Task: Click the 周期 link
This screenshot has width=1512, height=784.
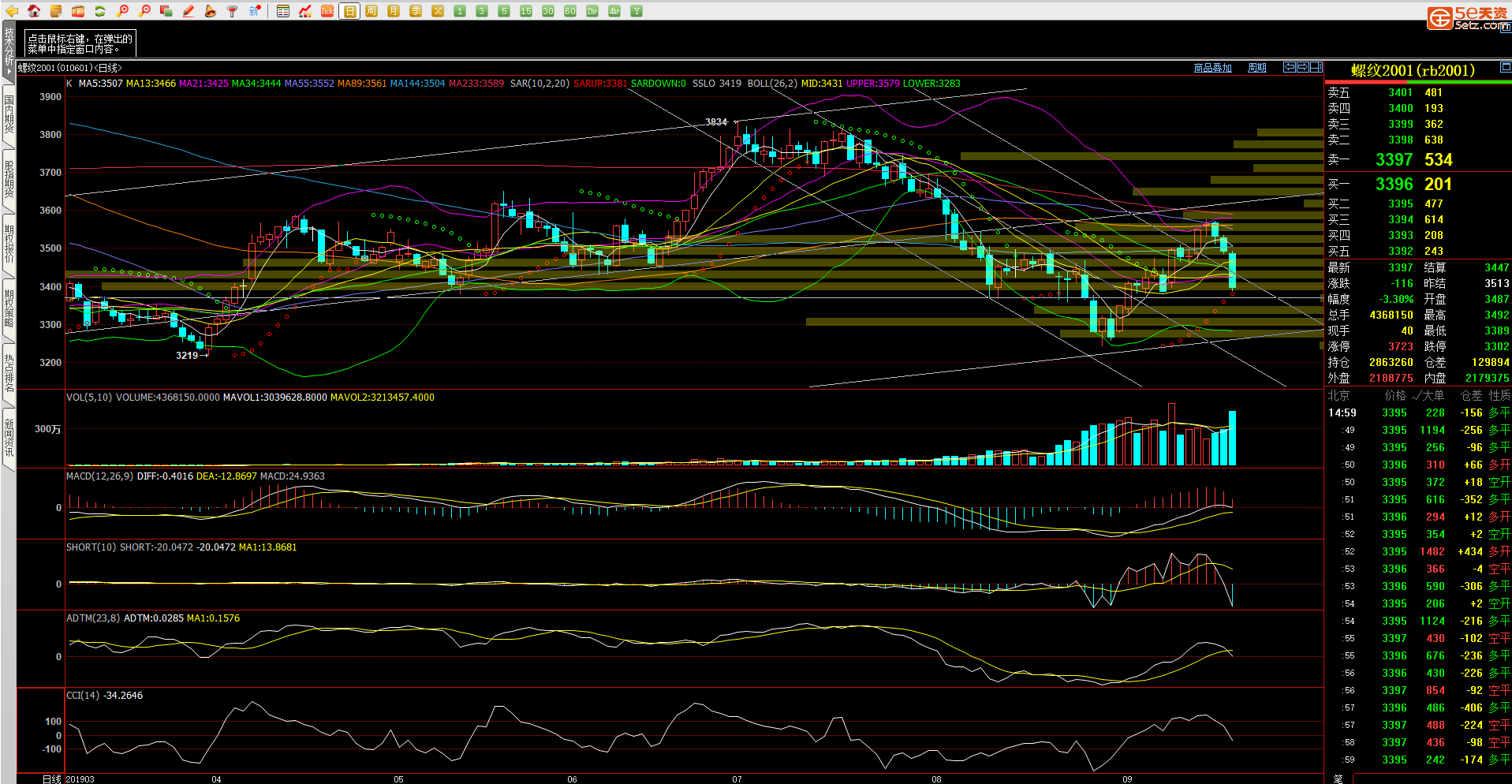Action: pyautogui.click(x=1257, y=68)
